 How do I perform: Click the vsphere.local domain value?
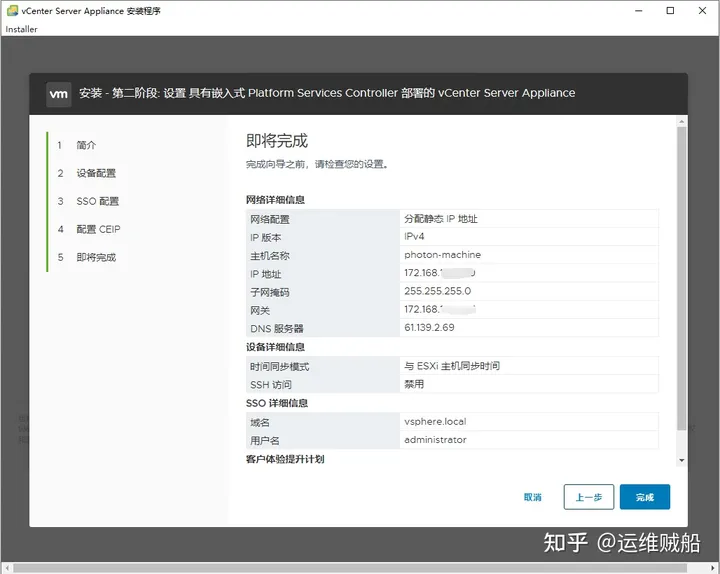pyautogui.click(x=436, y=422)
